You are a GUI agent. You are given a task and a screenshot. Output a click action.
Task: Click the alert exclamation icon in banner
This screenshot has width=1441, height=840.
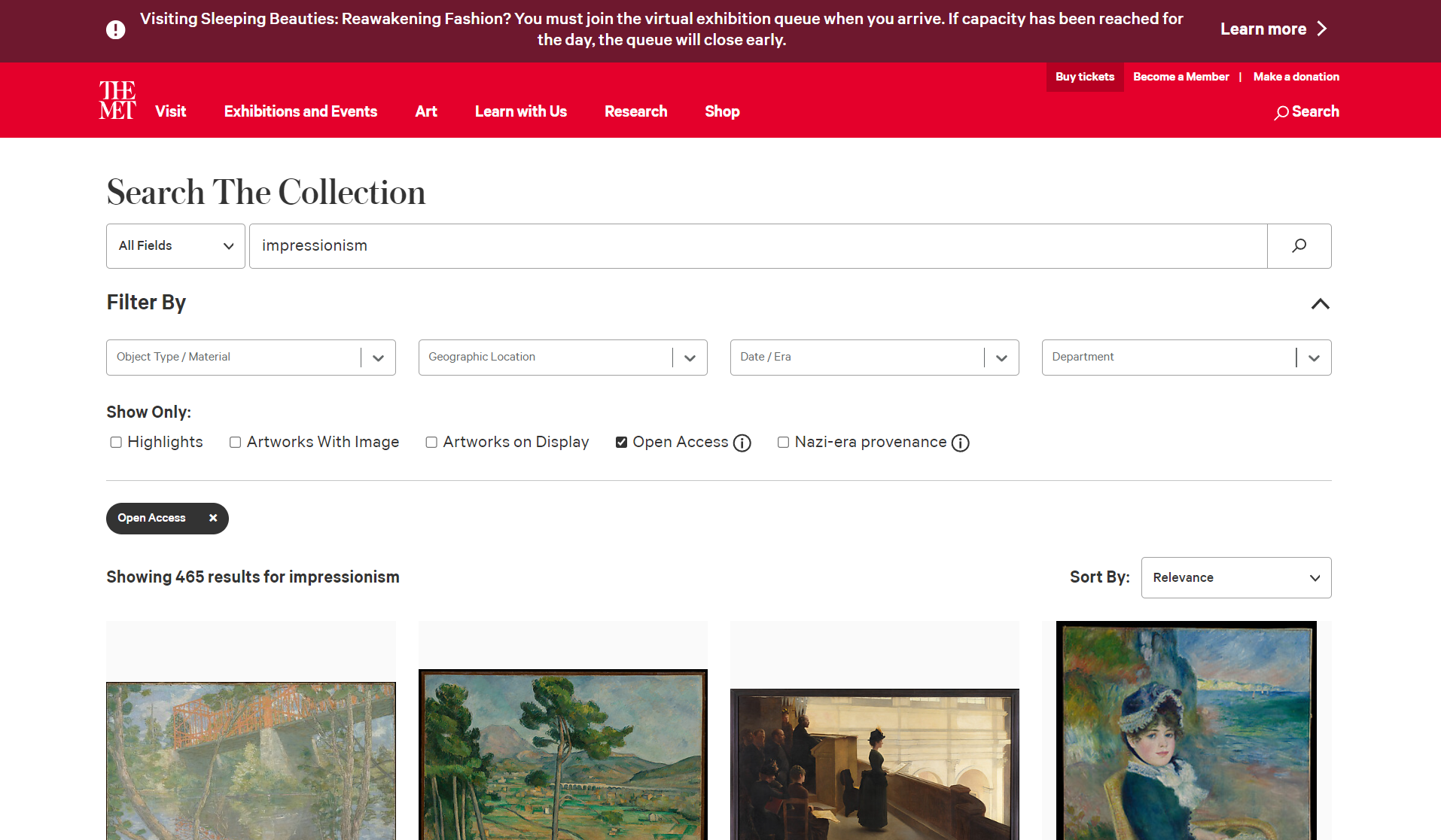pos(115,29)
